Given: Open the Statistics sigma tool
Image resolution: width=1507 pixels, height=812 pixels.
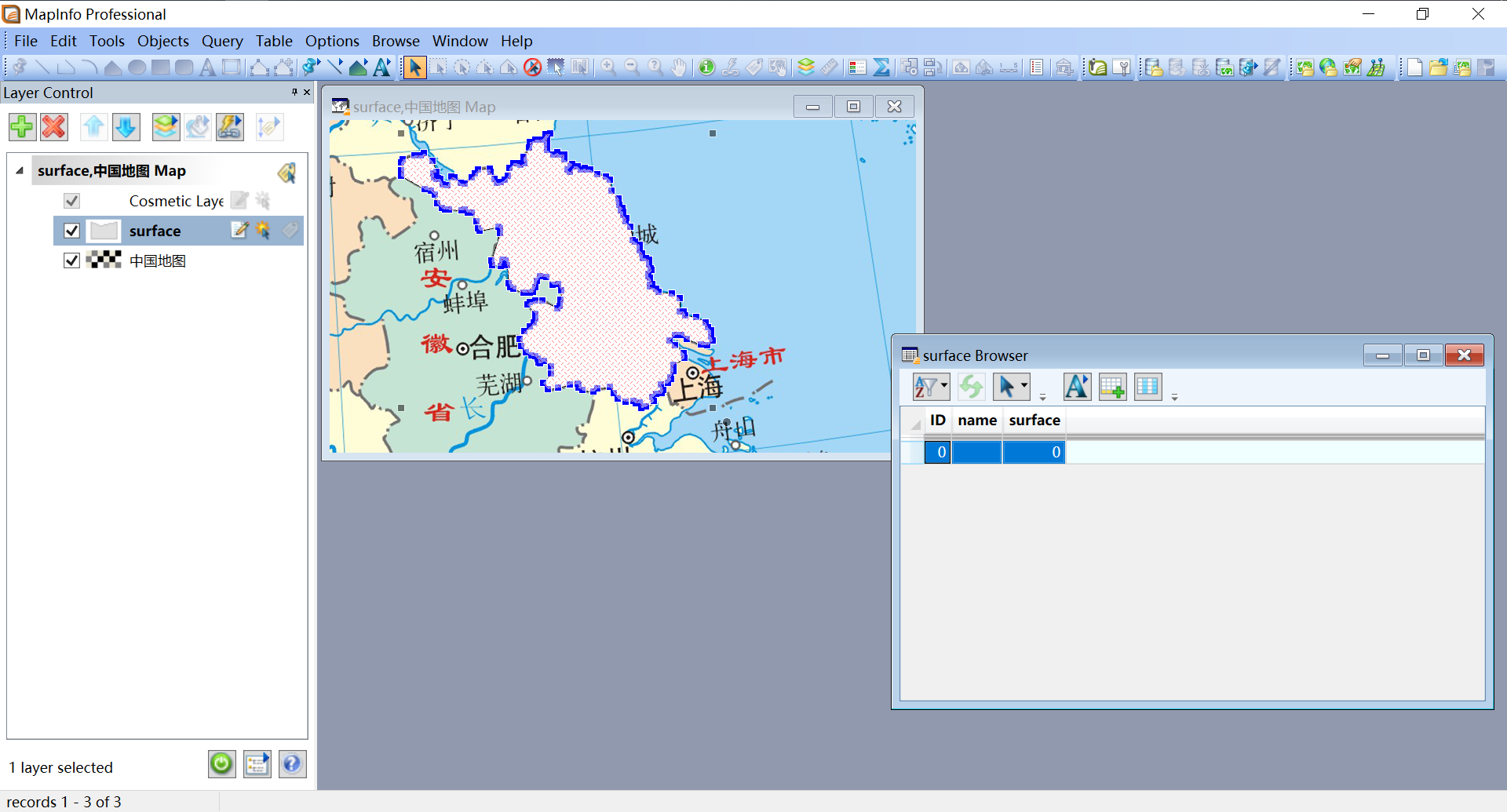Looking at the screenshot, I should pyautogui.click(x=881, y=67).
